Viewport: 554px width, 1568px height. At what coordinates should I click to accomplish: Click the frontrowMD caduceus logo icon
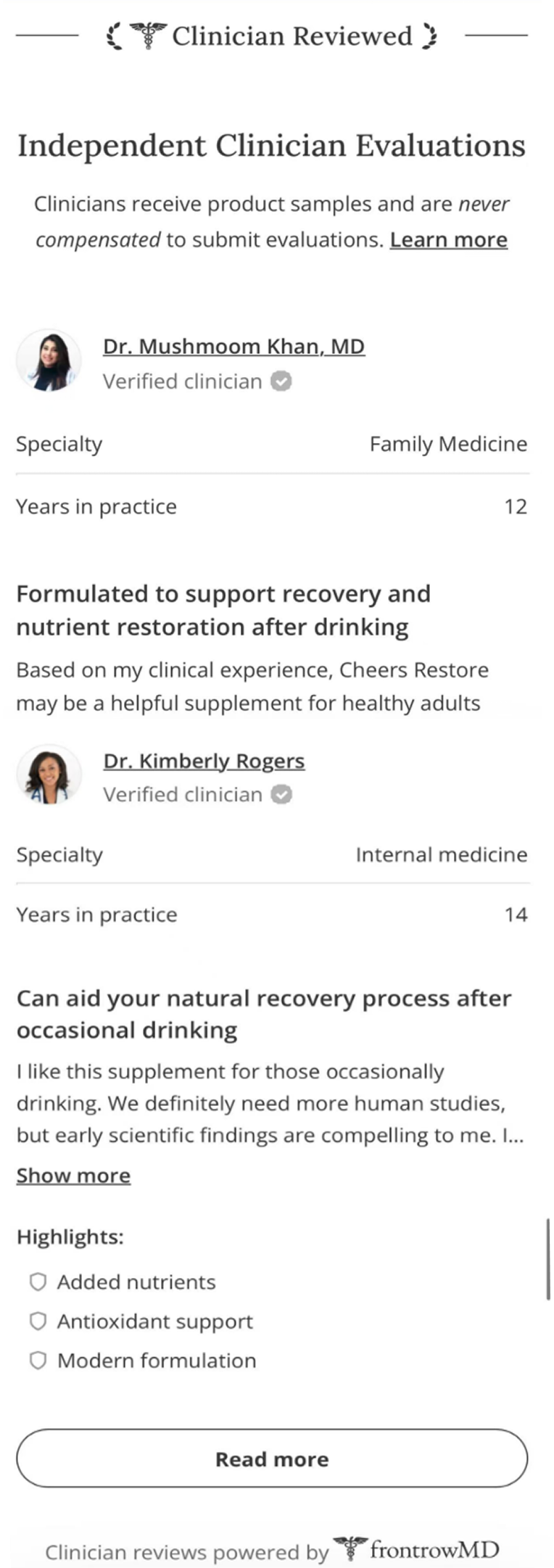point(350,1549)
